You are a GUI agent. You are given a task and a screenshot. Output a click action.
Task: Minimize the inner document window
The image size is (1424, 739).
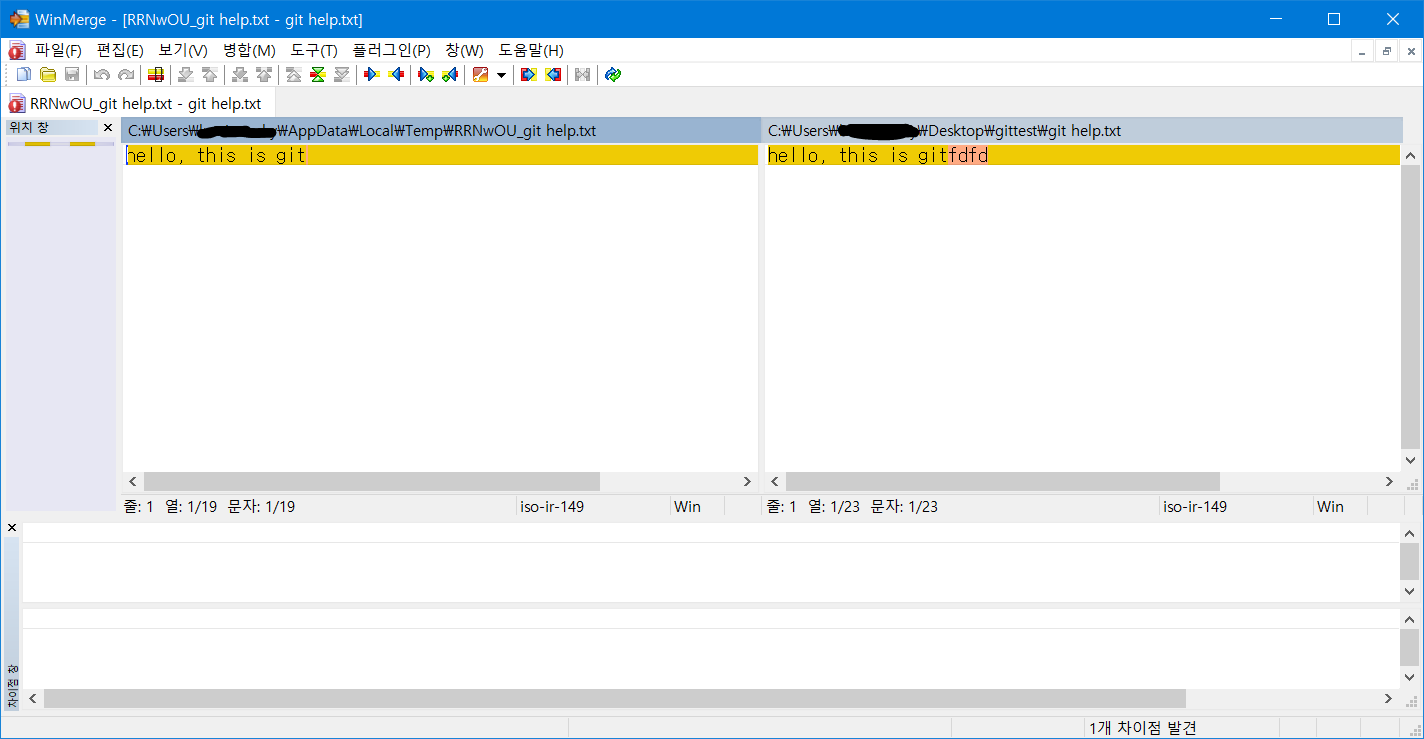[x=1362, y=51]
